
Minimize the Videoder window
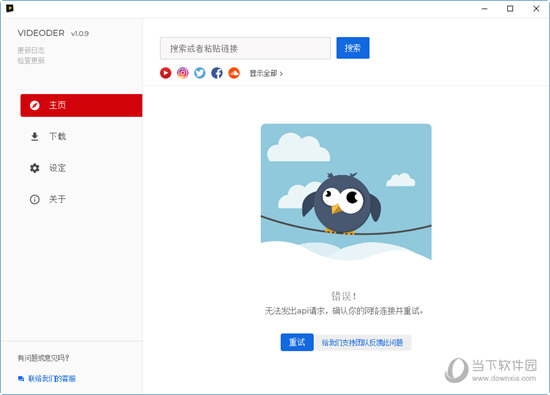click(x=484, y=9)
